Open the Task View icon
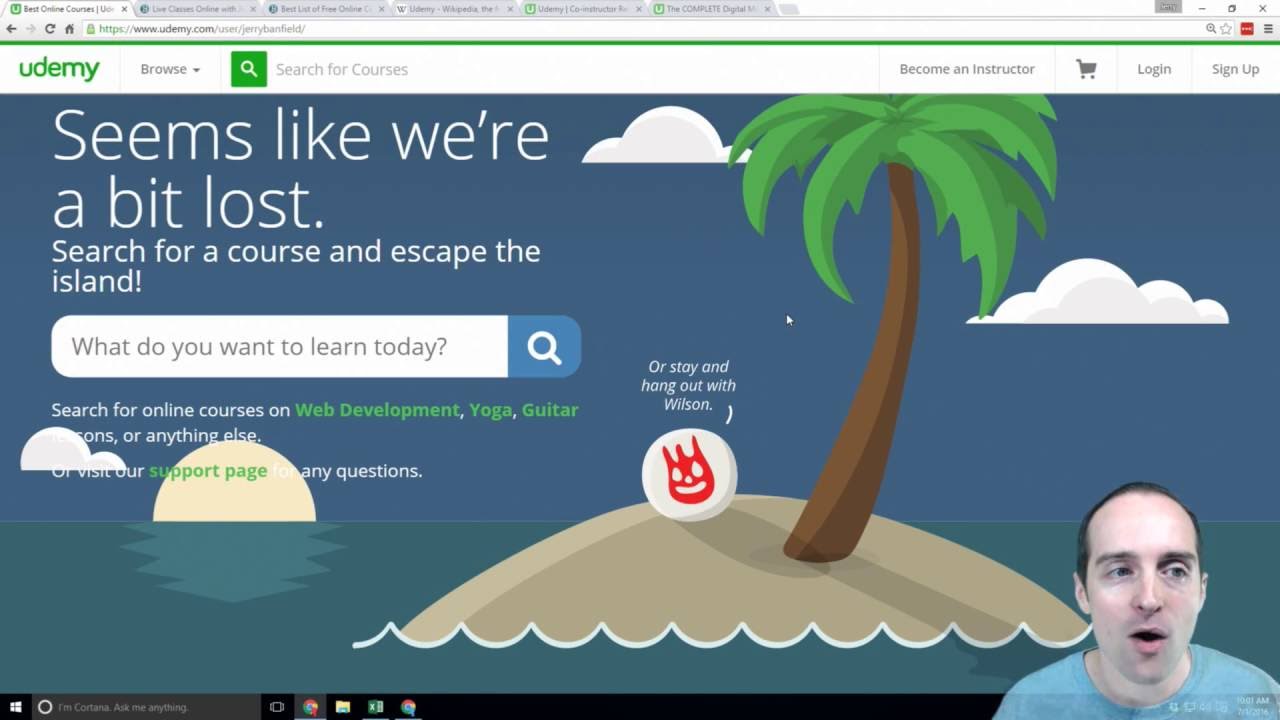The width and height of the screenshot is (1280, 720). (x=277, y=707)
